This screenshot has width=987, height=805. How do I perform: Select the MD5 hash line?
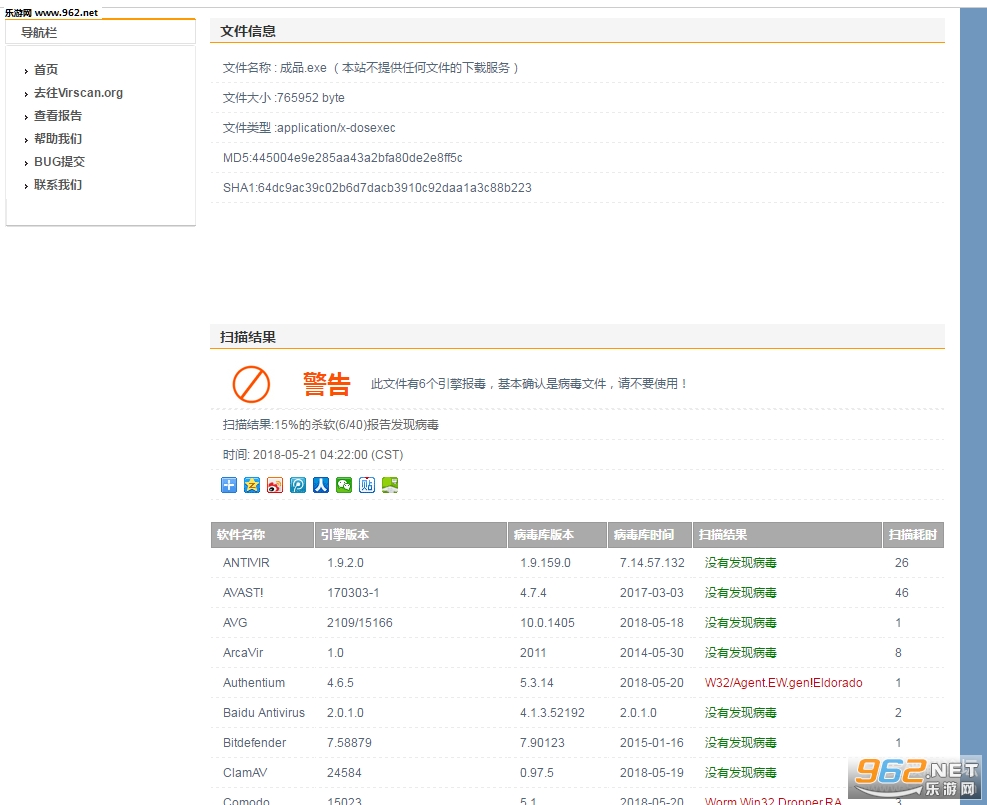point(342,158)
